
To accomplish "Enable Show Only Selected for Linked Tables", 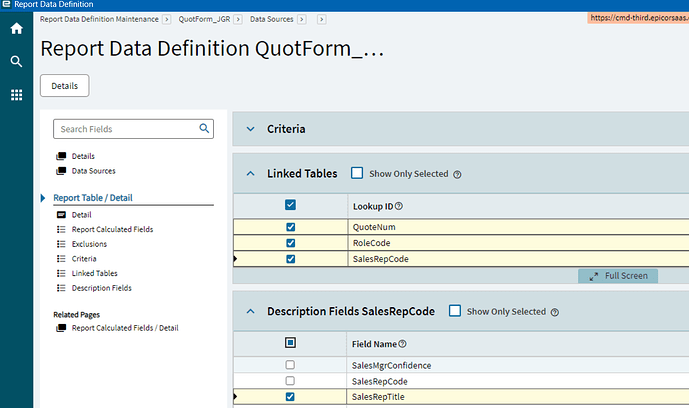I will (x=357, y=173).
